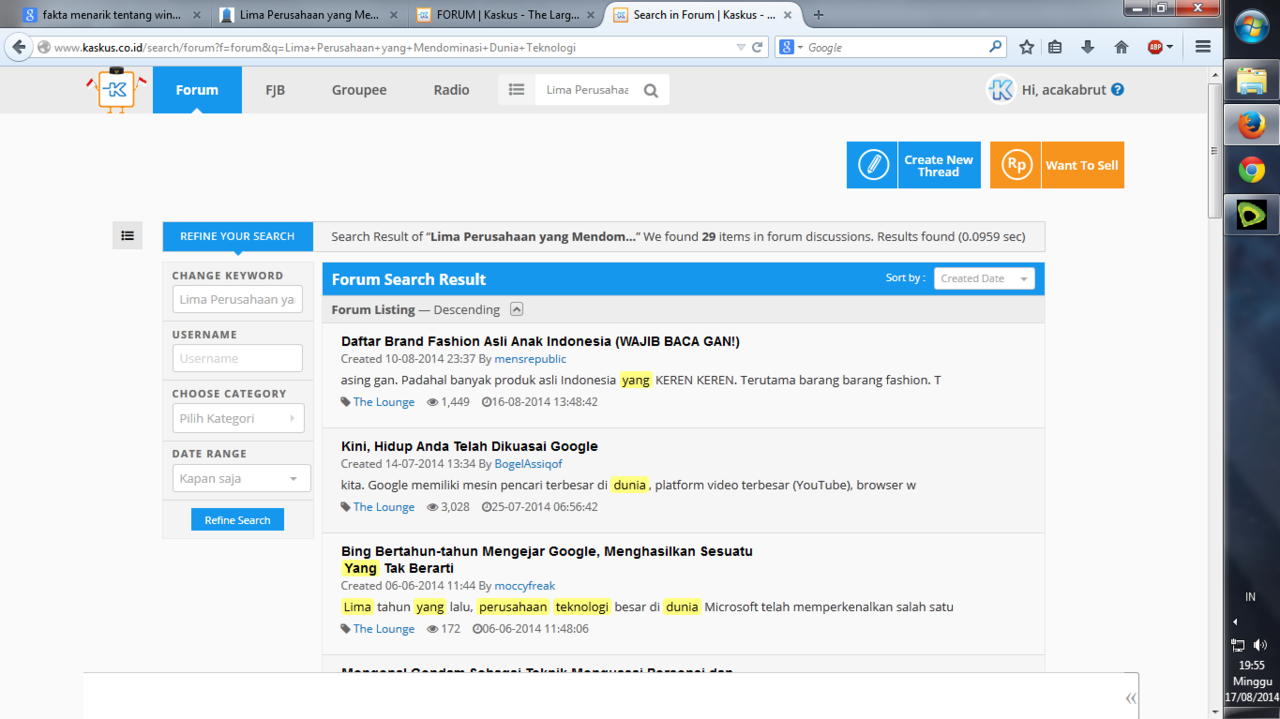Click the magnifier icon in Kaskus search
1280x719 pixels.
651,90
